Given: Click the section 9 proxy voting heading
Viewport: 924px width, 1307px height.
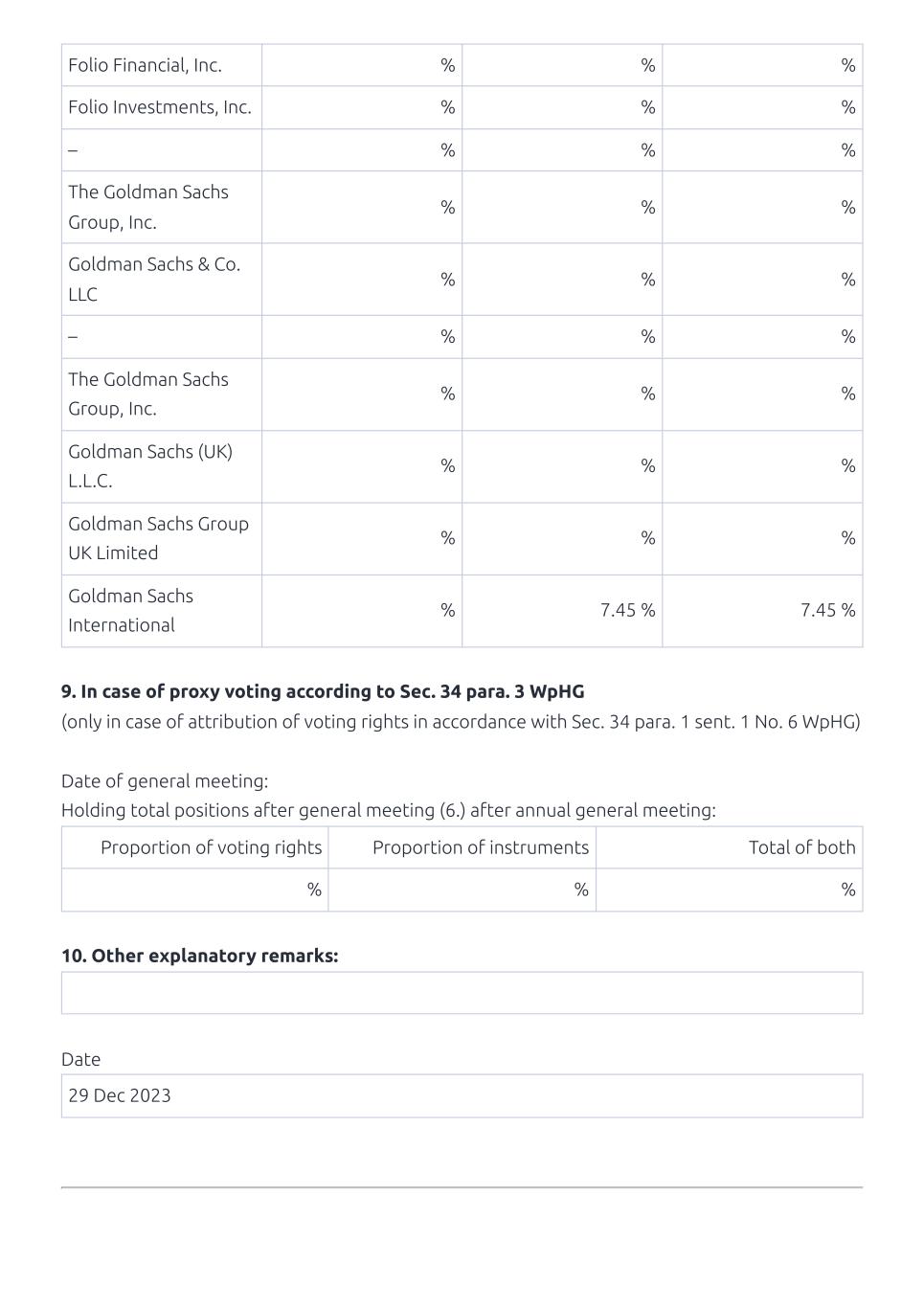Looking at the screenshot, I should [x=323, y=691].
